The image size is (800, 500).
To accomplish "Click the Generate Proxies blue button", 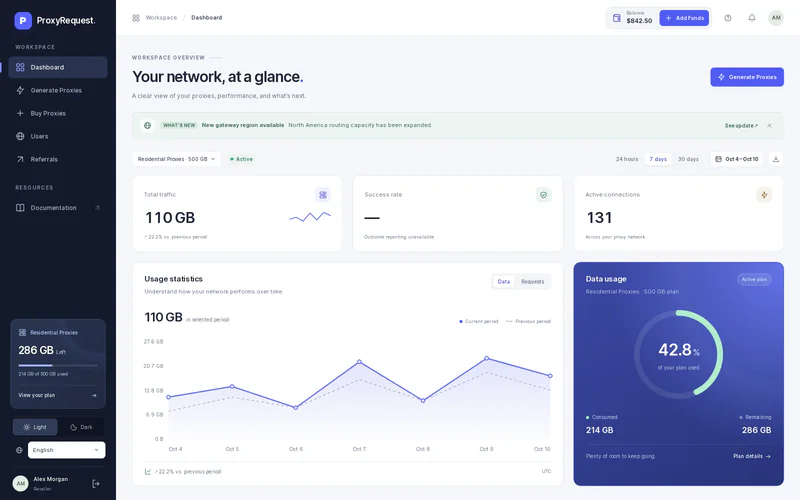I will 747,77.
